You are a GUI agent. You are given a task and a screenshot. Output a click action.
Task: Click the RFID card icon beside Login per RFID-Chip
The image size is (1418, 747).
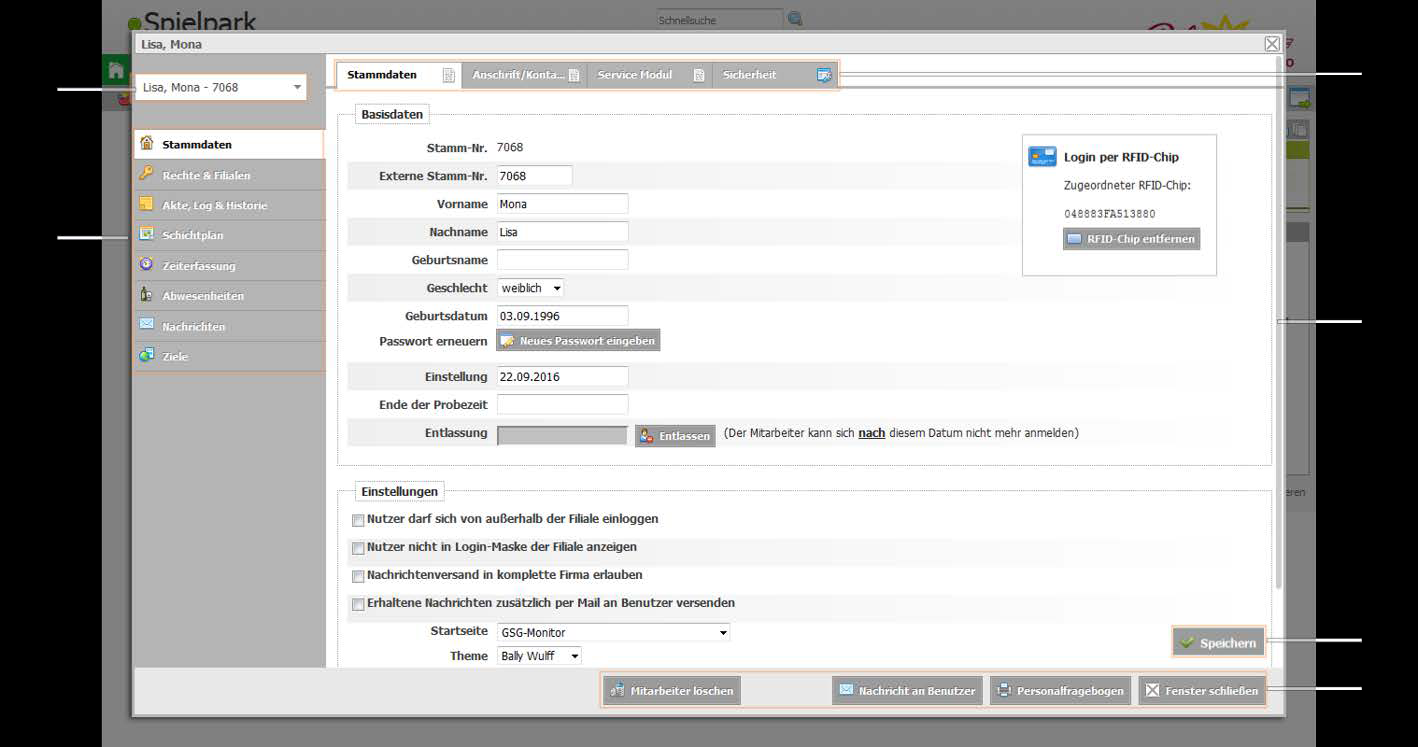[x=1043, y=157]
